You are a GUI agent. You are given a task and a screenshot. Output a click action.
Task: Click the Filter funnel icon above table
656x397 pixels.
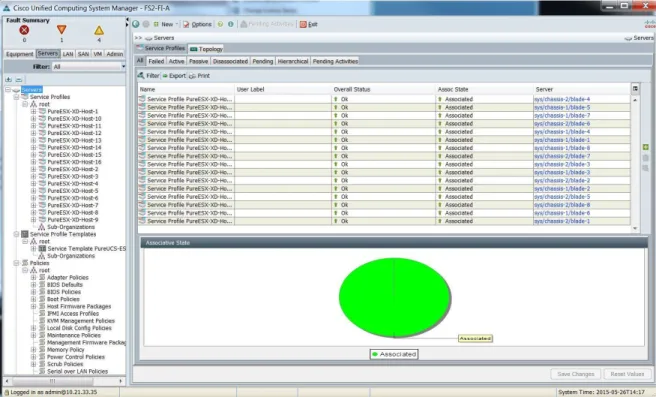tap(141, 75)
